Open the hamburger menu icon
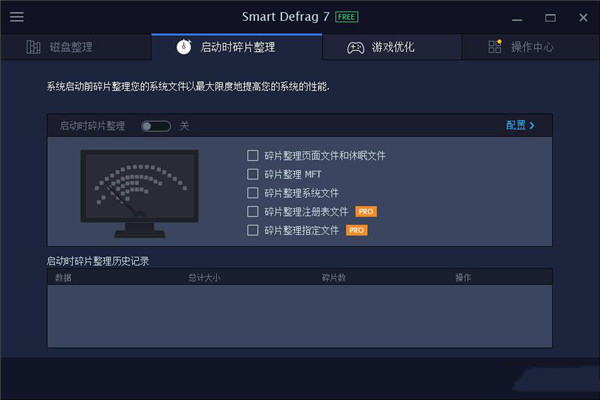Image resolution: width=600 pixels, height=400 pixels. point(17,17)
